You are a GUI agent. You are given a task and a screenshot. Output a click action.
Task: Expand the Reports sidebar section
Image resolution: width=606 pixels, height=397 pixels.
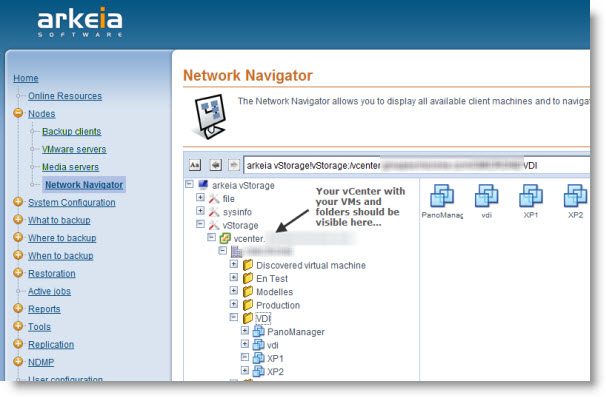(x=18, y=308)
